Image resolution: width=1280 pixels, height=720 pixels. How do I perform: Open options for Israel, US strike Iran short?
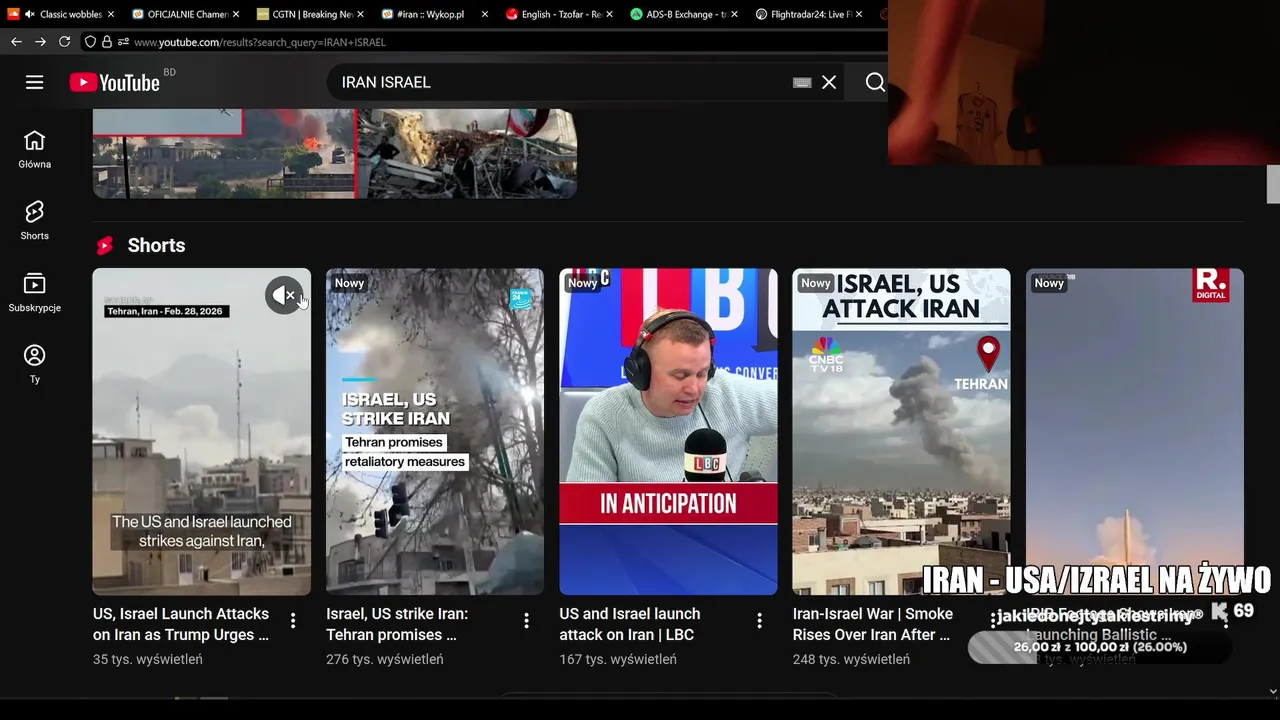pos(526,621)
